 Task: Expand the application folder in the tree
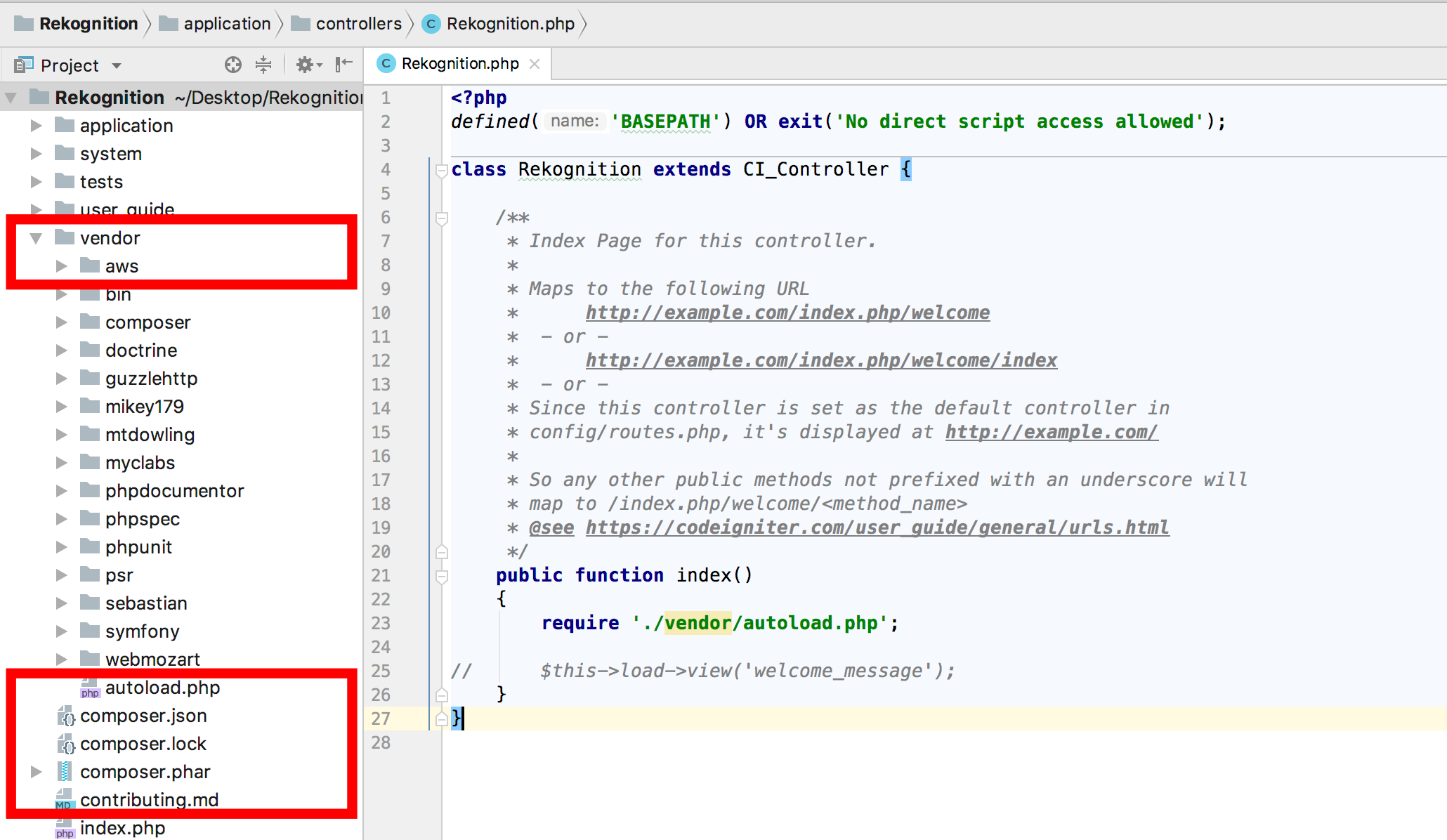point(37,126)
